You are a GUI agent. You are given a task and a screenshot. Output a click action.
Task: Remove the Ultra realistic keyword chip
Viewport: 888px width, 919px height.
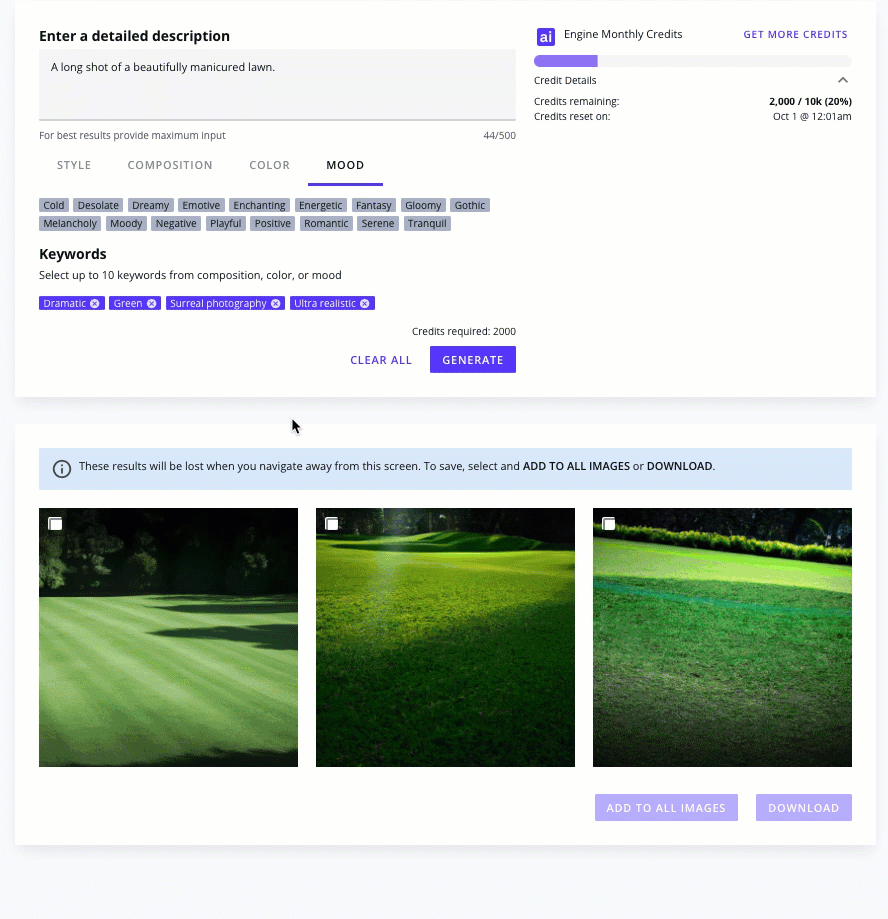point(362,303)
